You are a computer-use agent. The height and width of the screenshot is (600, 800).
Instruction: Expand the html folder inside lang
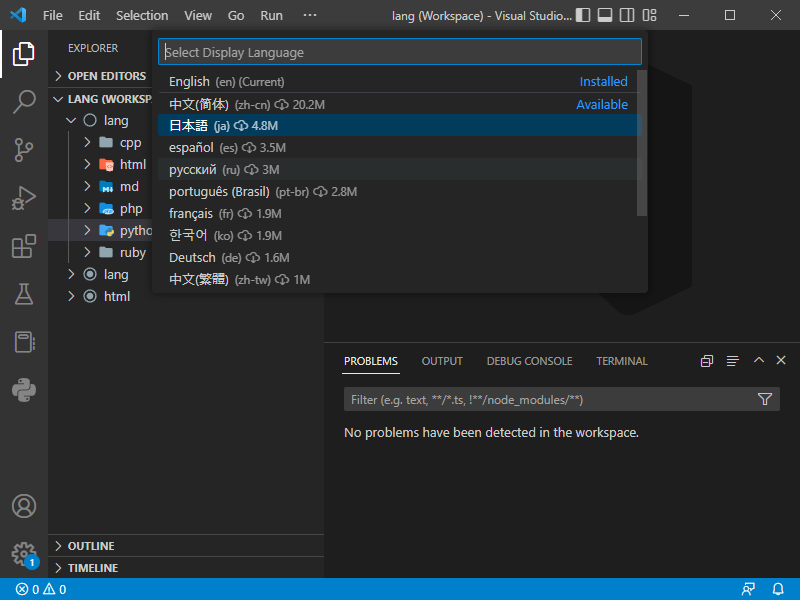101,164
